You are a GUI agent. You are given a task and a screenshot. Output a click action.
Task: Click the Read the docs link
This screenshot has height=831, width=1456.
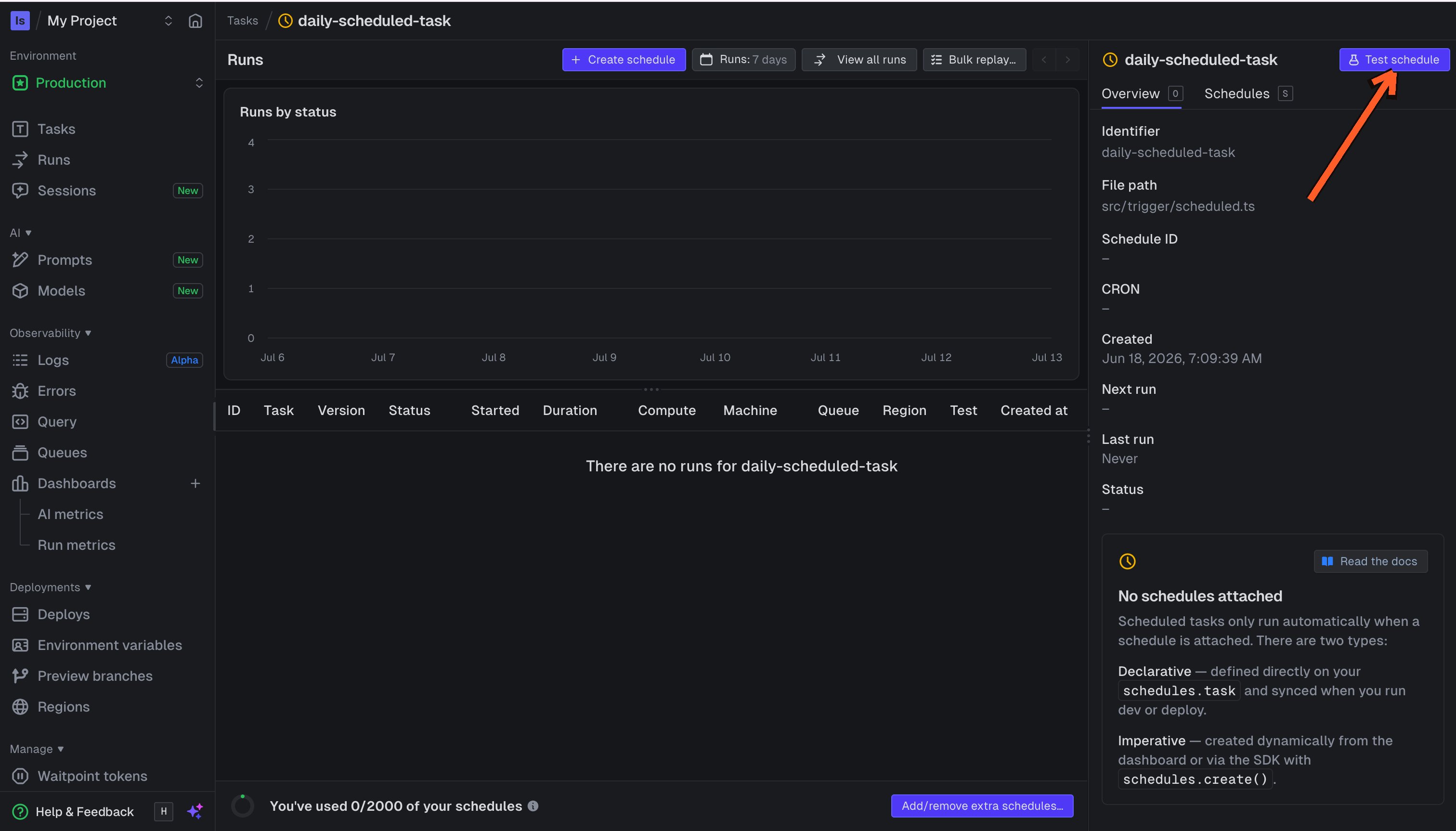coord(1371,561)
